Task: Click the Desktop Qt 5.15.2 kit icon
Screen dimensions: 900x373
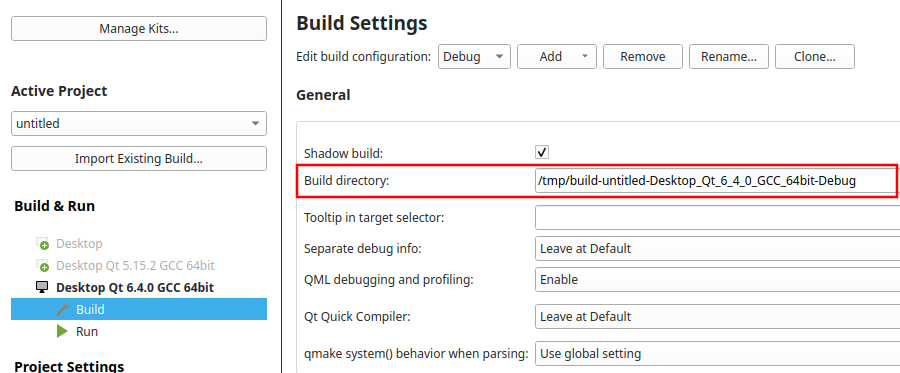Action: click(x=42, y=266)
